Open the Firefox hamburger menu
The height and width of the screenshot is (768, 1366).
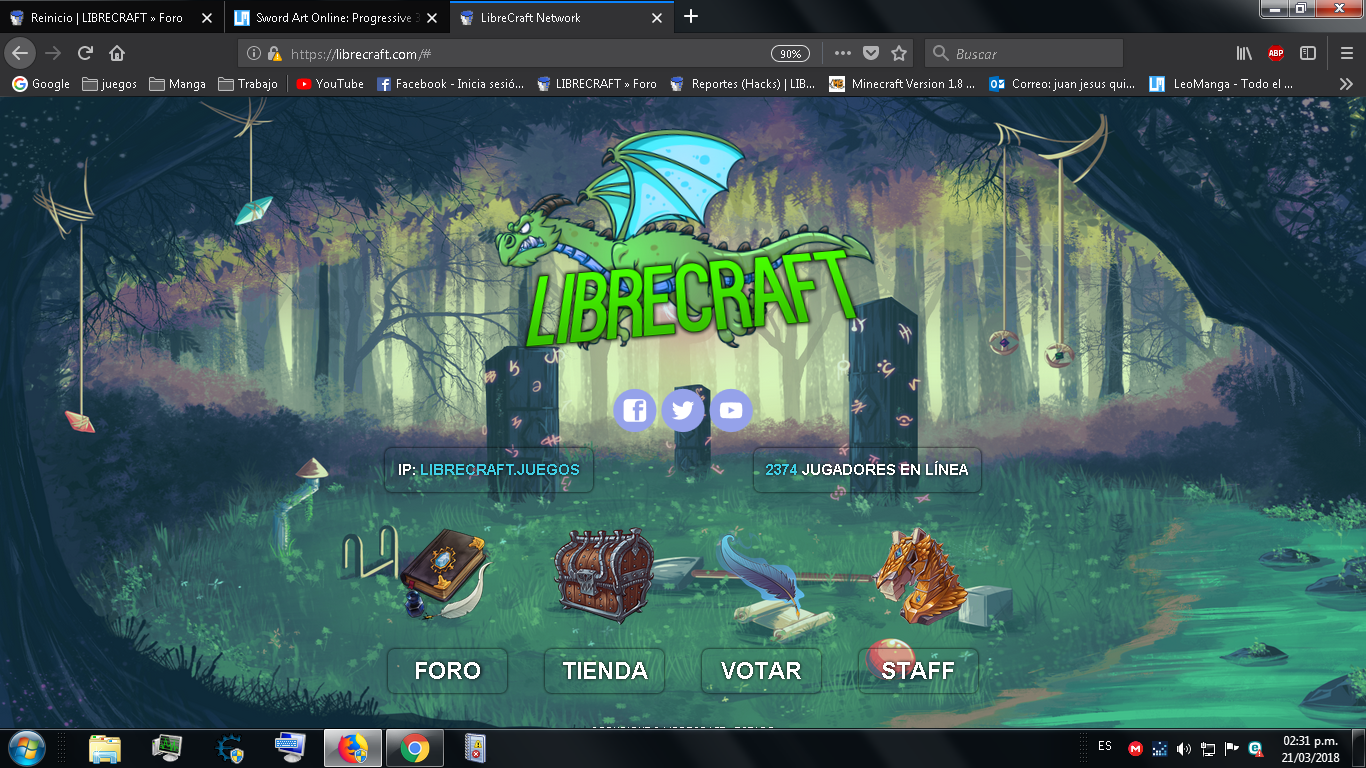(1346, 54)
